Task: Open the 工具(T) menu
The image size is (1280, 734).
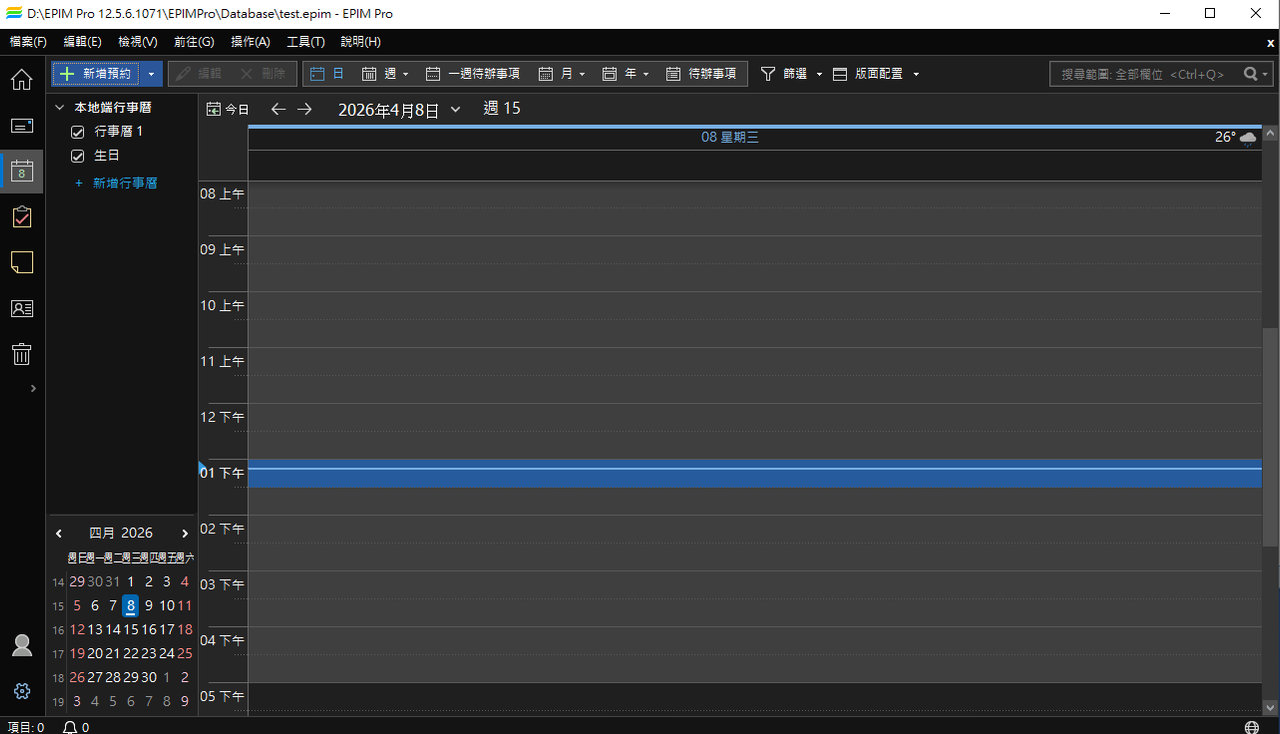Action: click(x=305, y=42)
